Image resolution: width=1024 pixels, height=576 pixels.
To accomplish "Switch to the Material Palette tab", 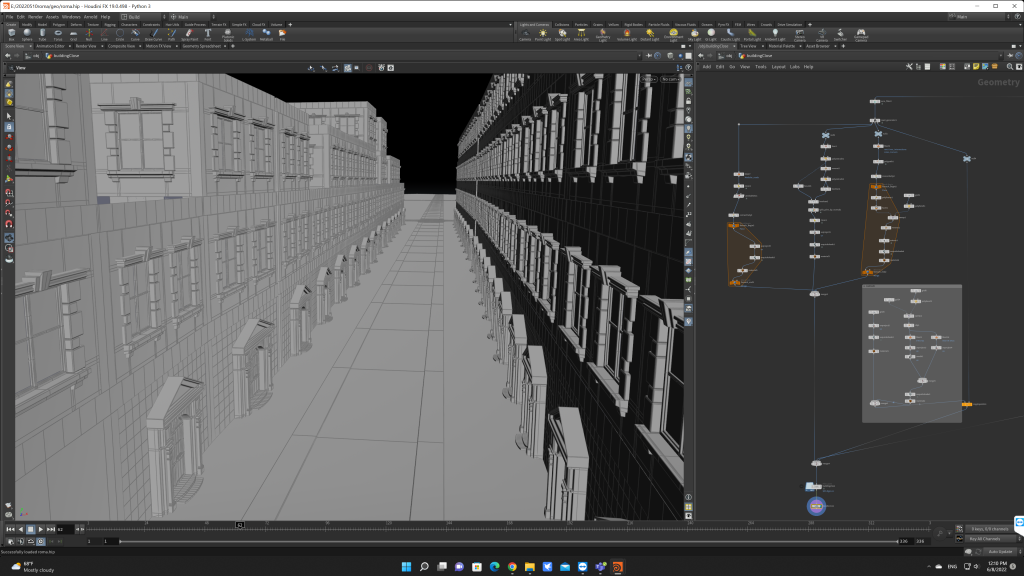I will (x=782, y=46).
